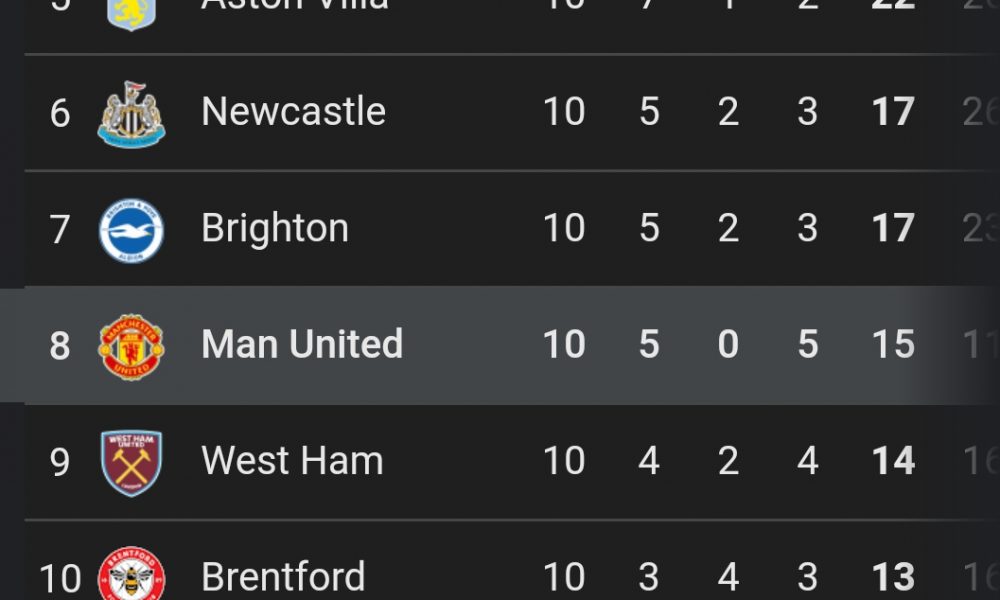Select the Manchester United crest
Viewport: 1000px width, 600px height.
tap(131, 346)
